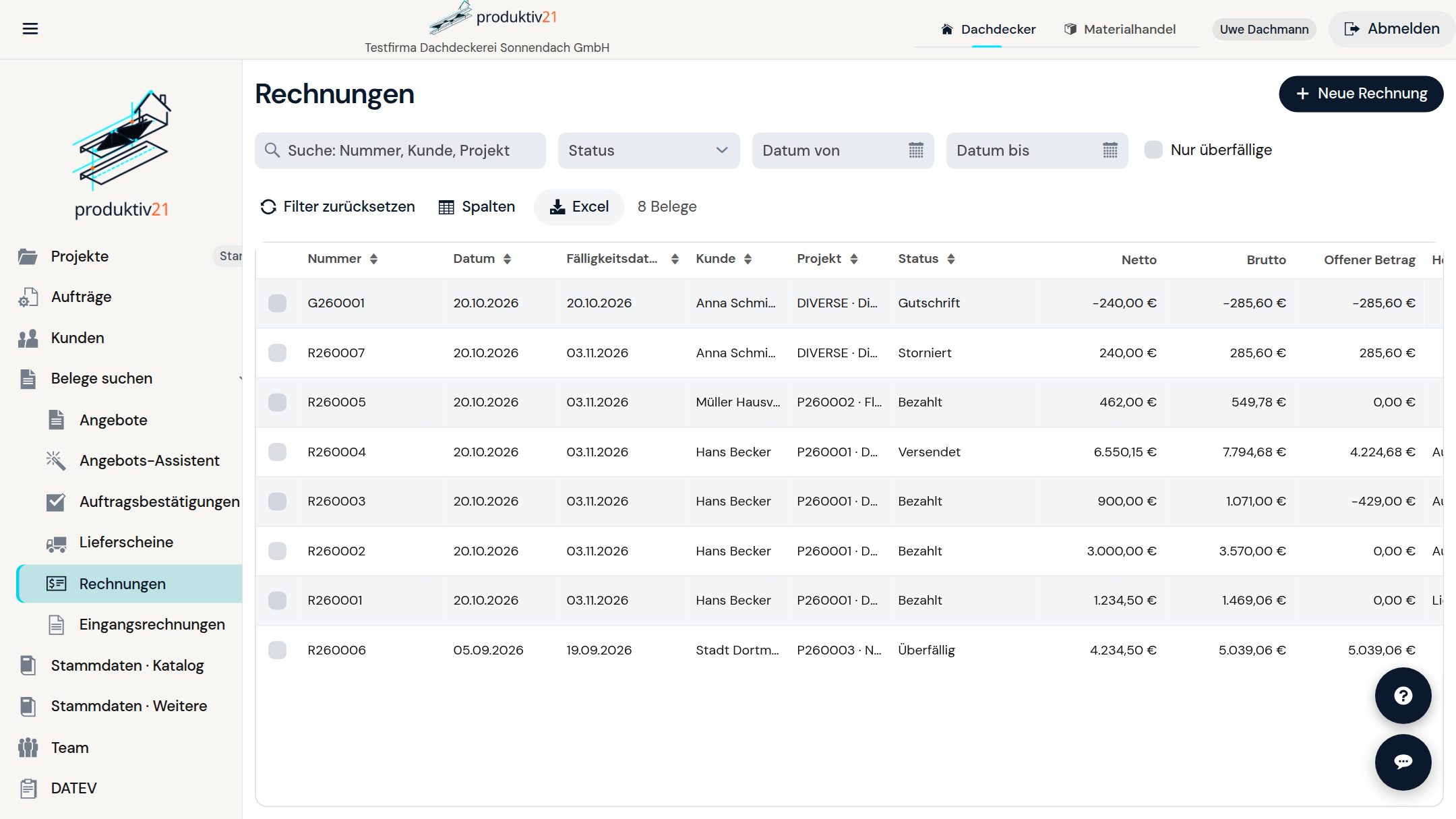Select the checkbox for invoice R260004

277,452
